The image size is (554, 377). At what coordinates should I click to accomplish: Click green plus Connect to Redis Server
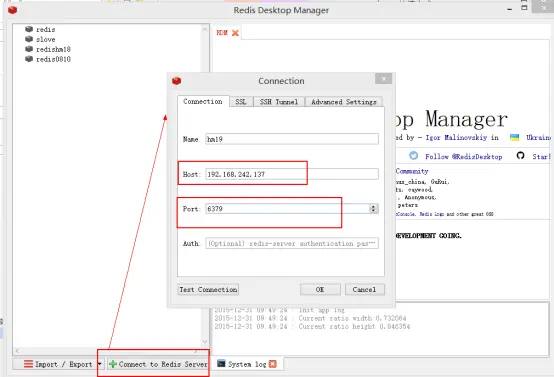click(158, 364)
